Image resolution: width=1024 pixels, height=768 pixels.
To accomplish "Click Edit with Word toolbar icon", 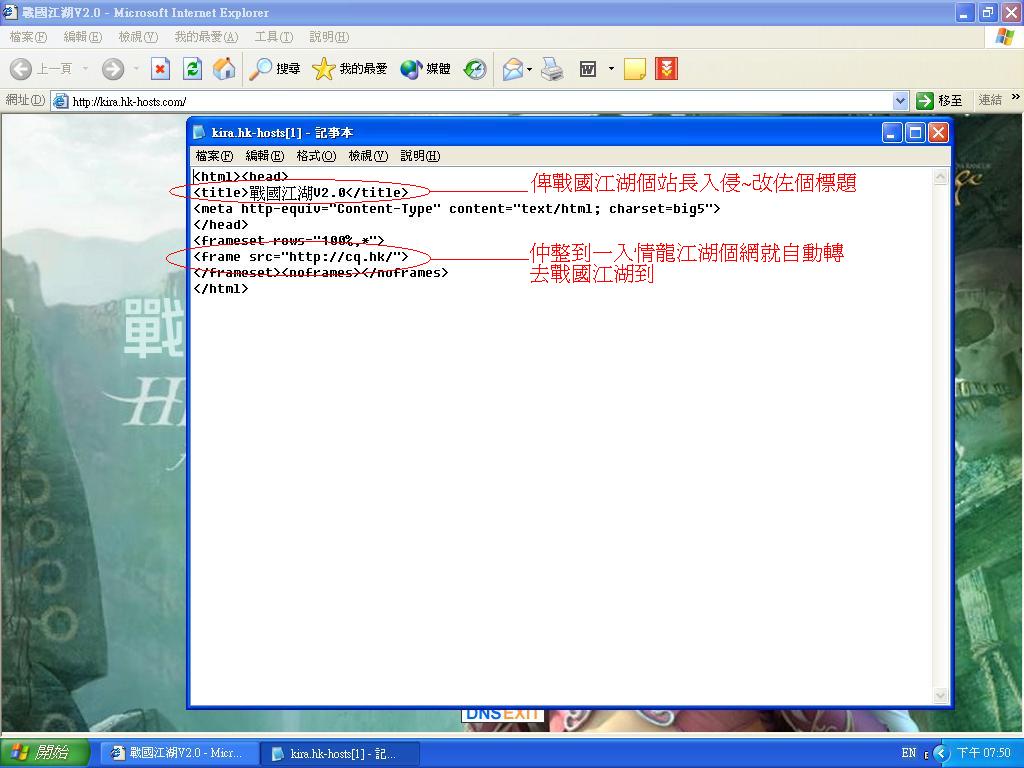I will point(588,69).
